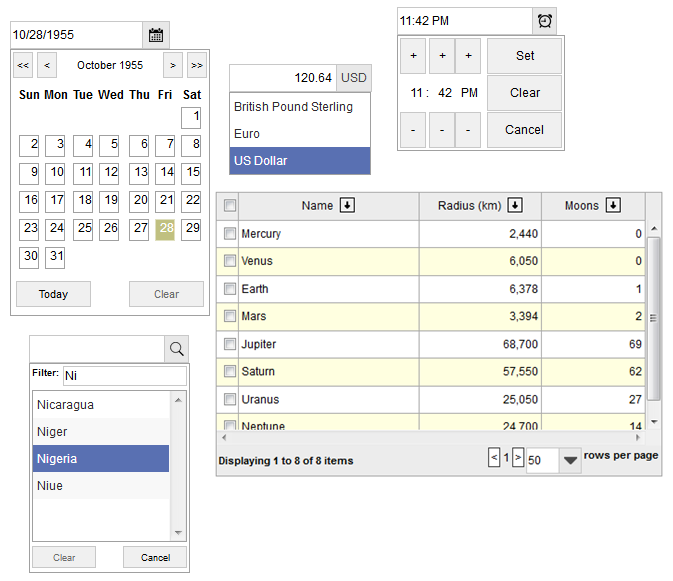Click the magnifier search icon
Image resolution: width=673 pixels, height=581 pixels.
176,349
